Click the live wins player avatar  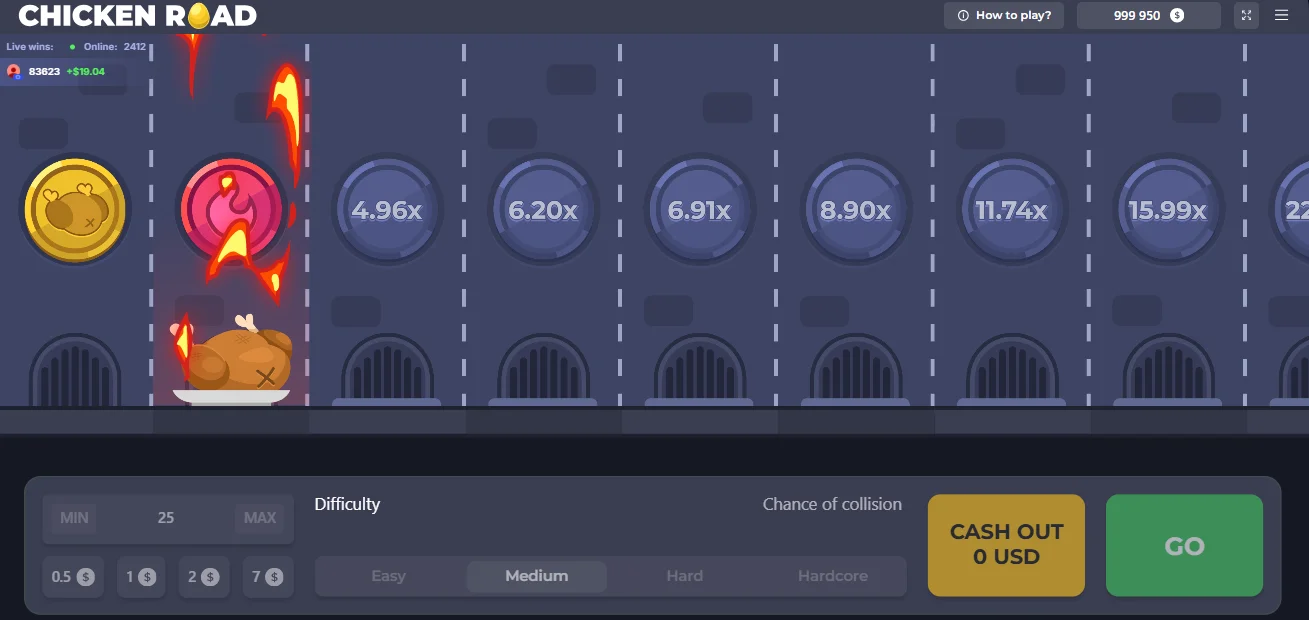(x=14, y=72)
